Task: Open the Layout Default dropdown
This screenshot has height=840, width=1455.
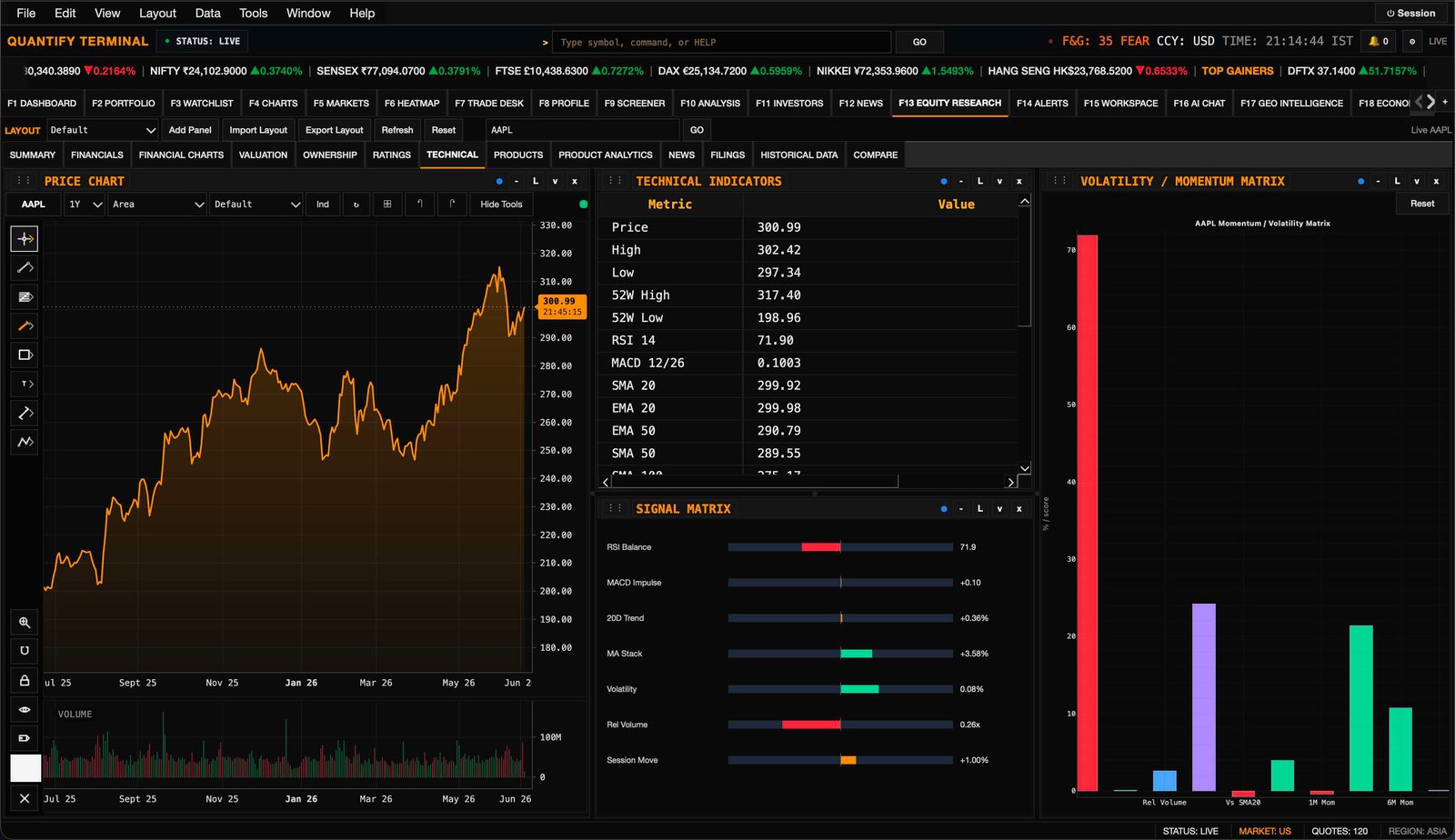Action: coord(103,130)
